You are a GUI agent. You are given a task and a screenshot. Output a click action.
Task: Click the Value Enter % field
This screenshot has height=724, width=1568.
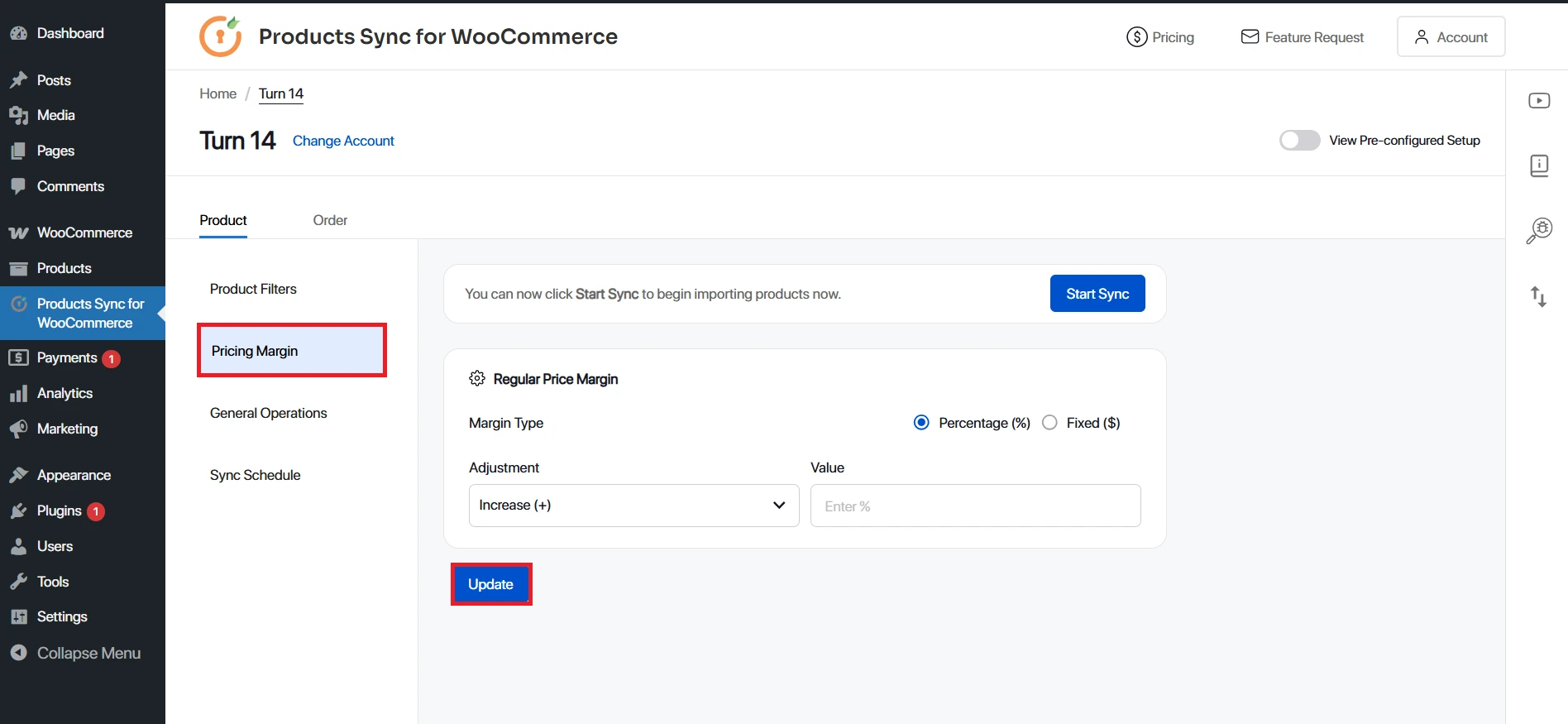[975, 506]
